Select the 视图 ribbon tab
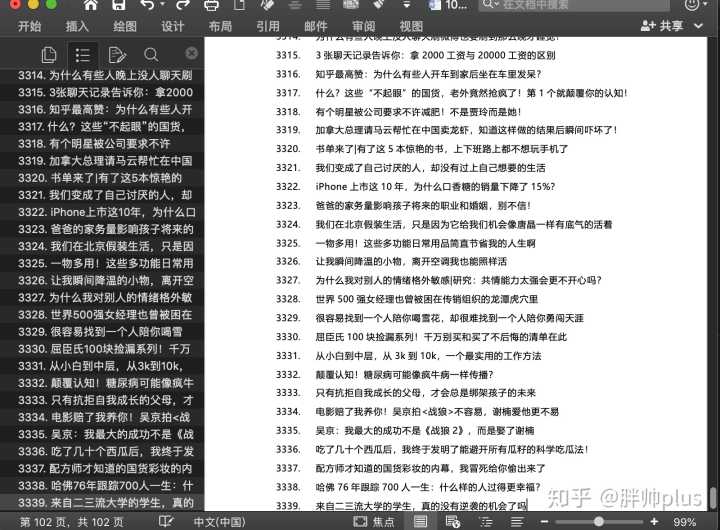This screenshot has height=530, width=720. coord(411,26)
